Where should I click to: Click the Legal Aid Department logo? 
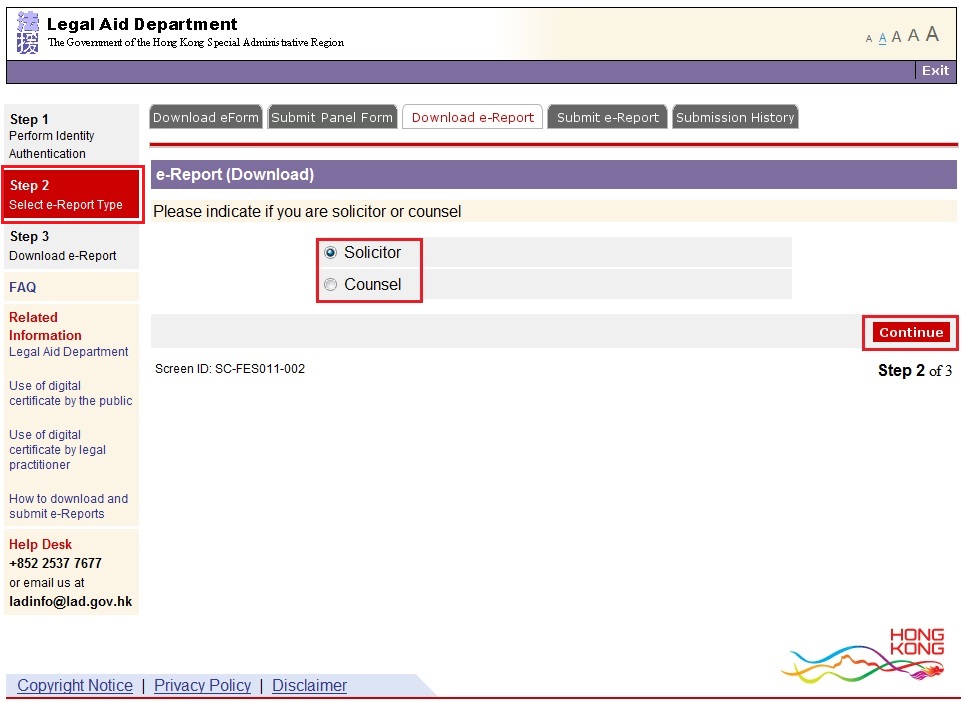(26, 32)
